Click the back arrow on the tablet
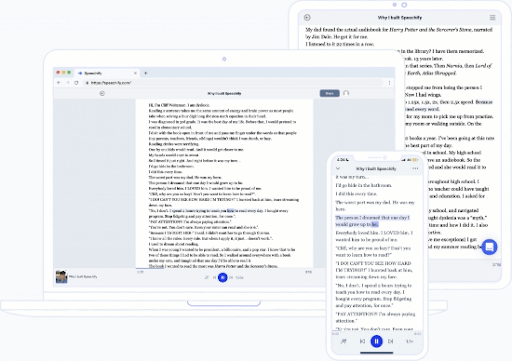The width and height of the screenshot is (512, 361). pos(307,18)
